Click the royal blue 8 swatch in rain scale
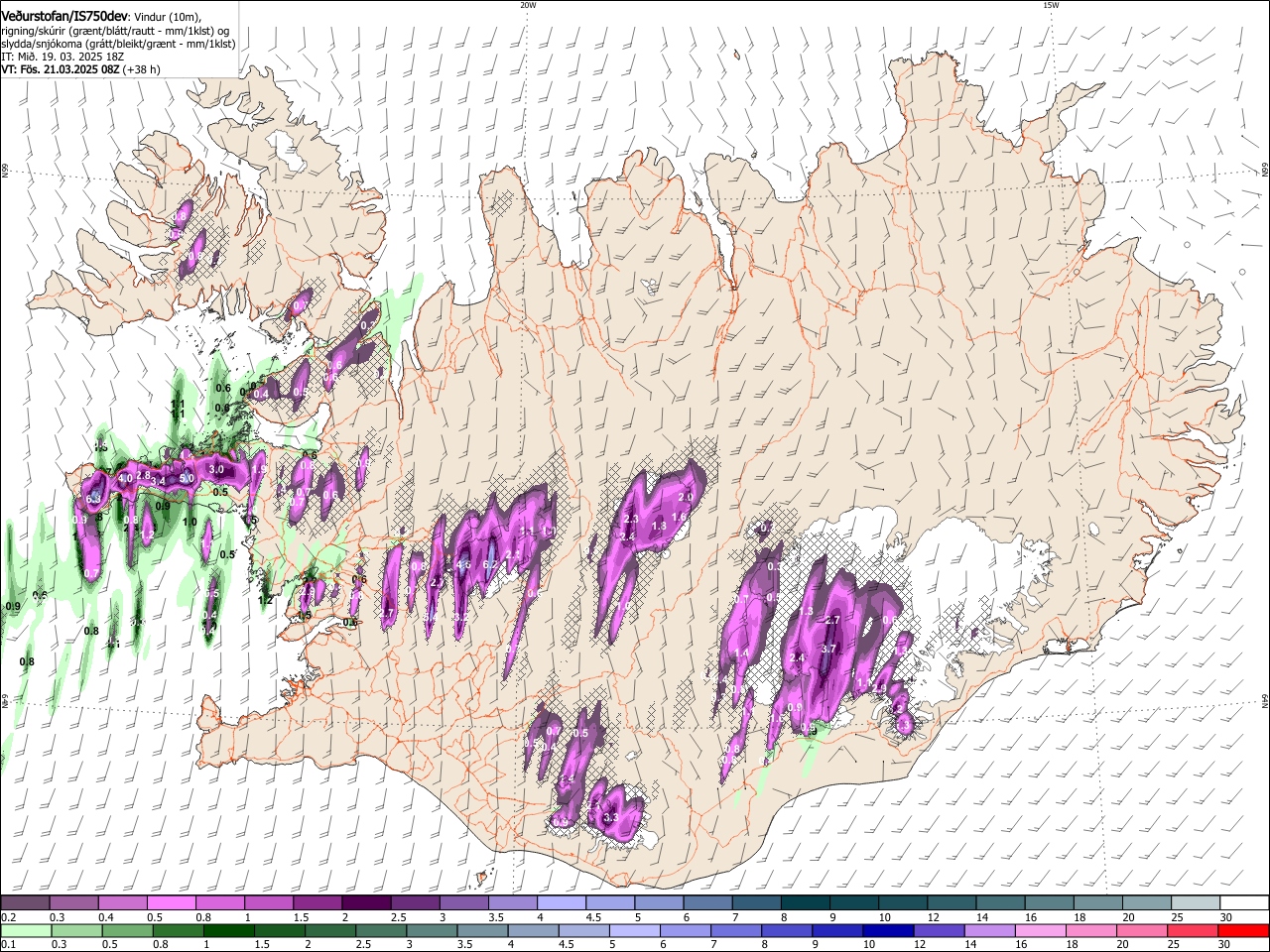 coord(788,930)
